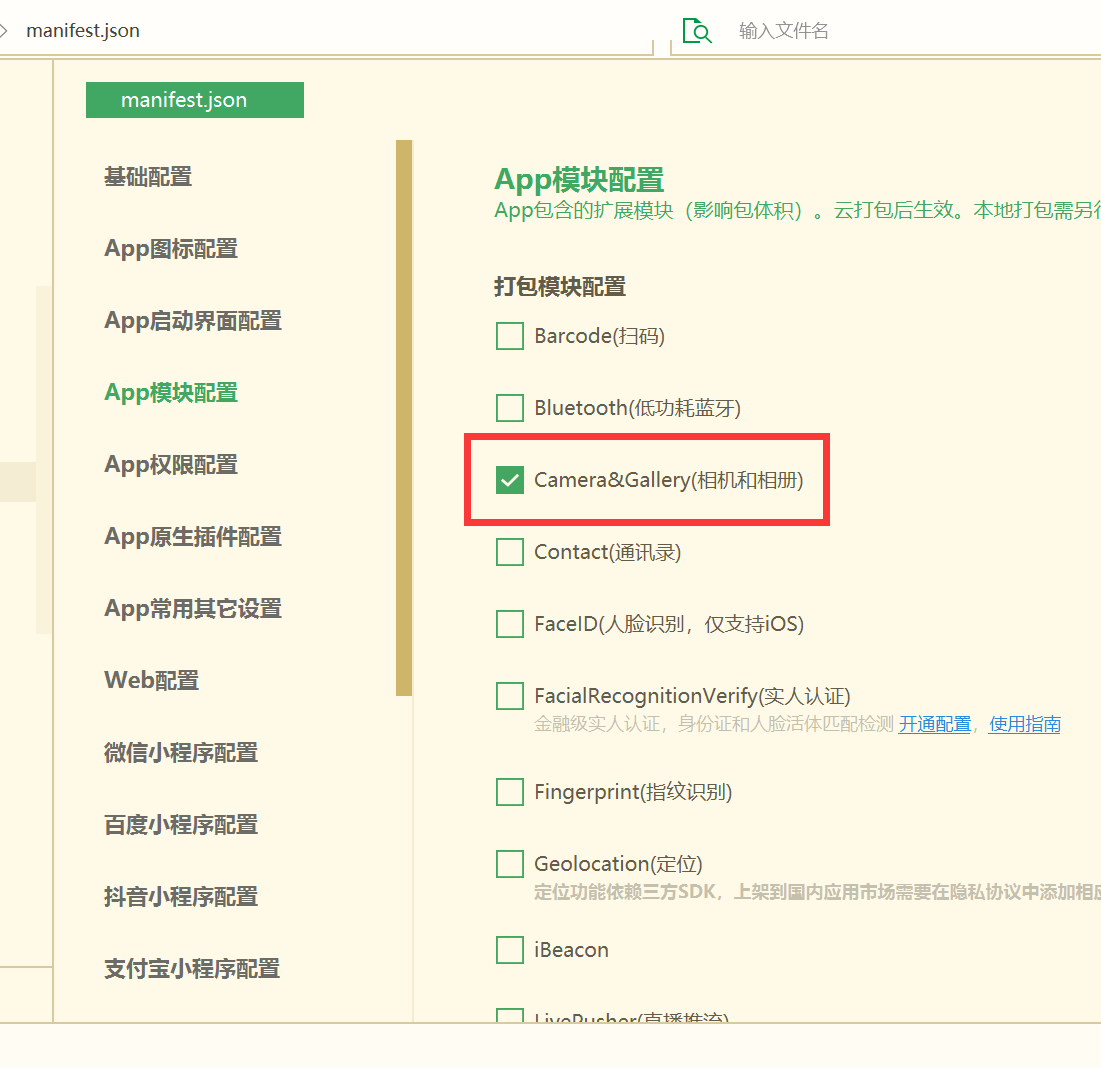
Task: Enable the Contact (通讯录) module
Action: 510,552
